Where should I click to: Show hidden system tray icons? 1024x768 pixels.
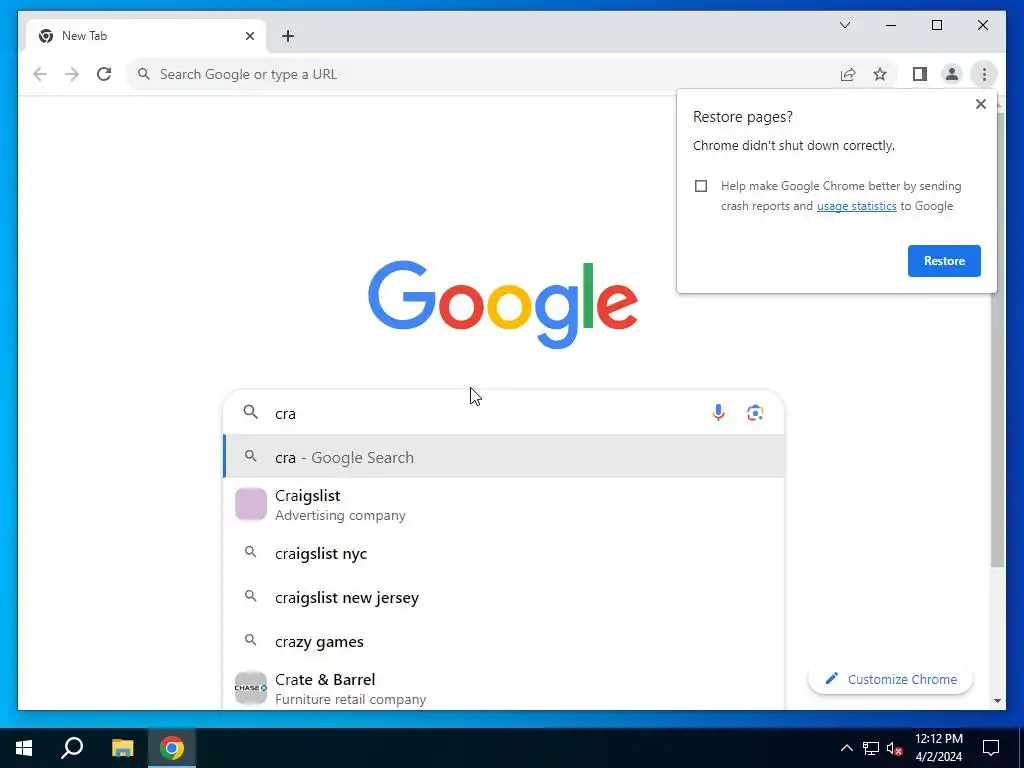[x=846, y=748]
